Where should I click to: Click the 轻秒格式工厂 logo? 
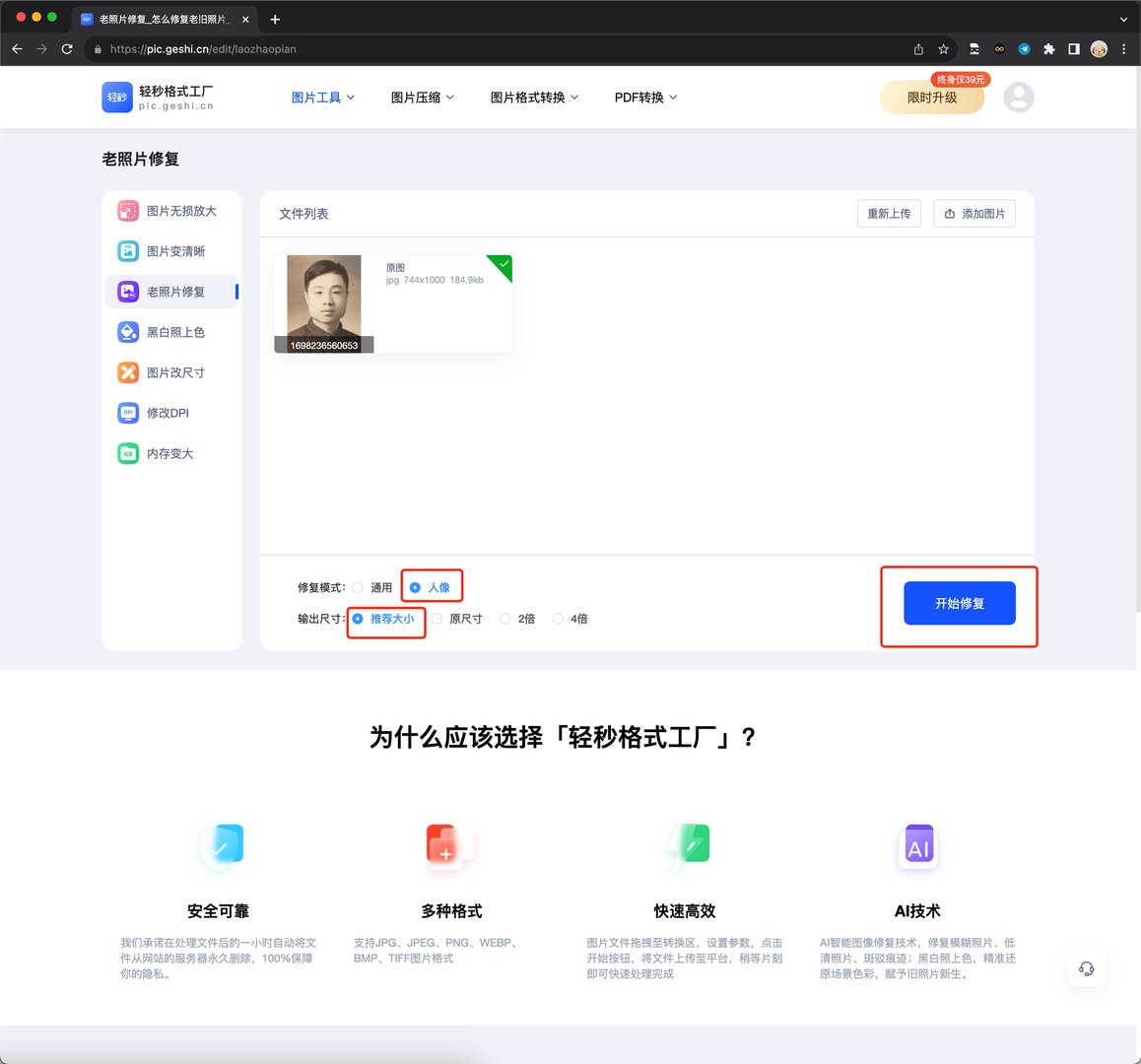click(x=158, y=97)
